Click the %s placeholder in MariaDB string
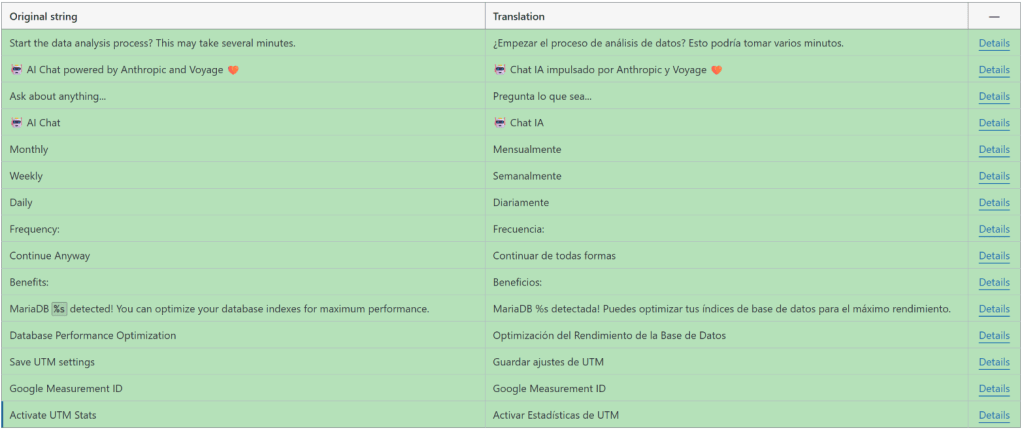This screenshot has height=430, width=1022. coord(60,309)
